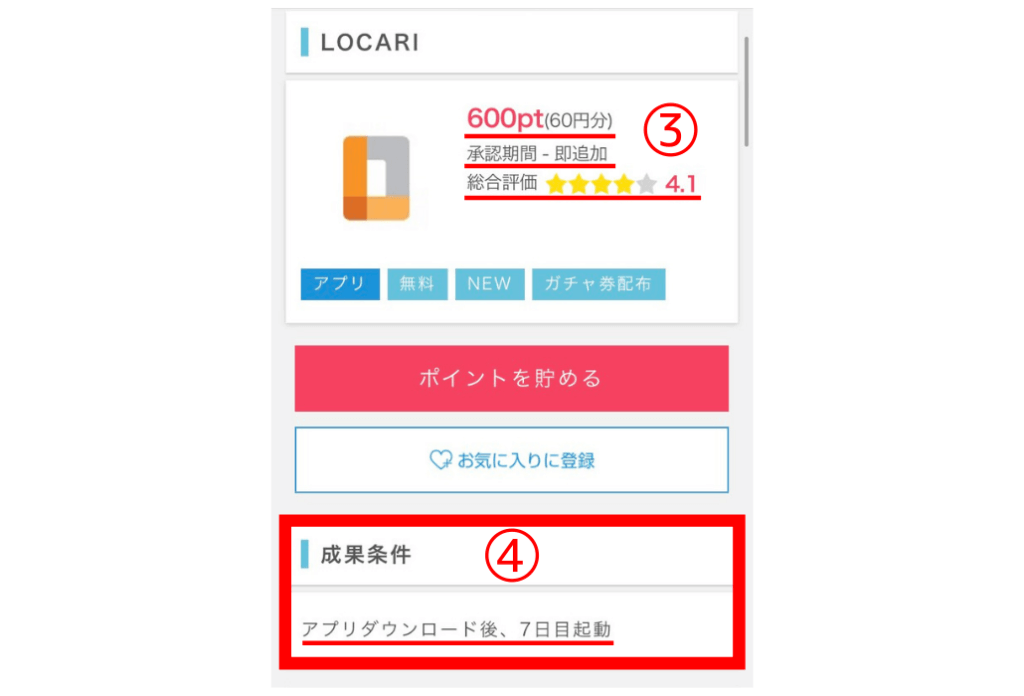Select the ガチャ券配布 tag
1024x696 pixels.
pyautogui.click(x=598, y=284)
